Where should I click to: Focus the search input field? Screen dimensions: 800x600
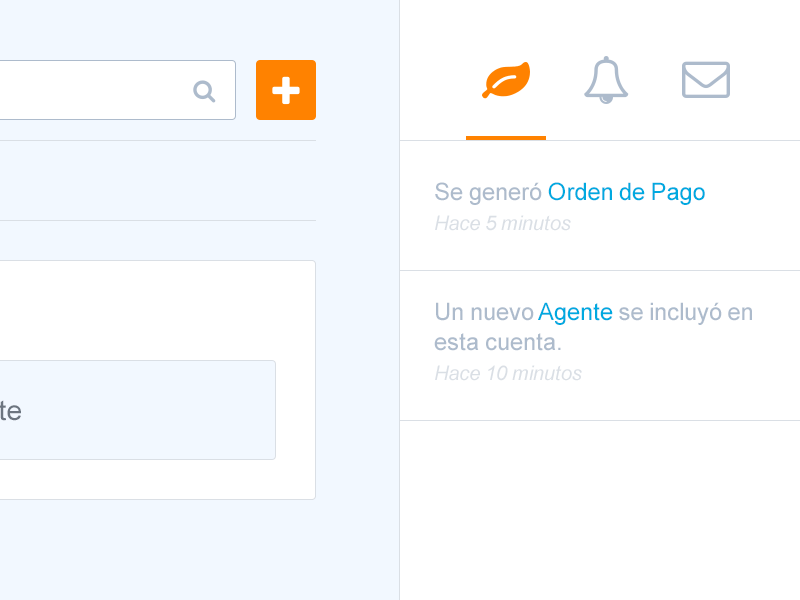(x=118, y=90)
